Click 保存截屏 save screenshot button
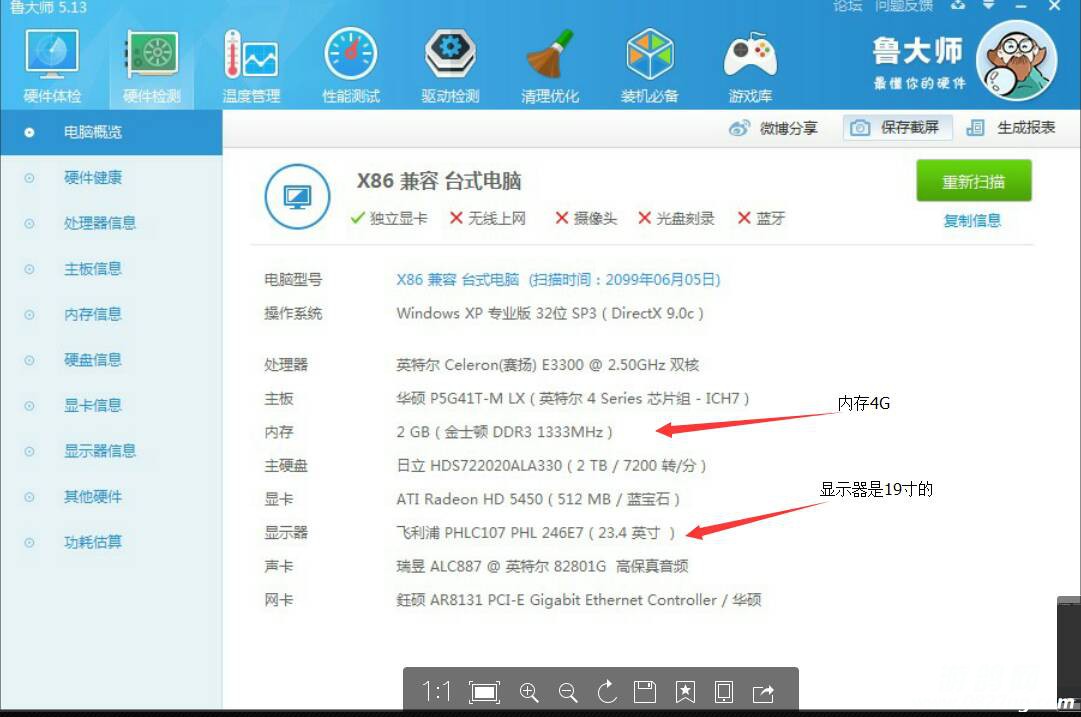This screenshot has width=1081, height=717. click(897, 128)
